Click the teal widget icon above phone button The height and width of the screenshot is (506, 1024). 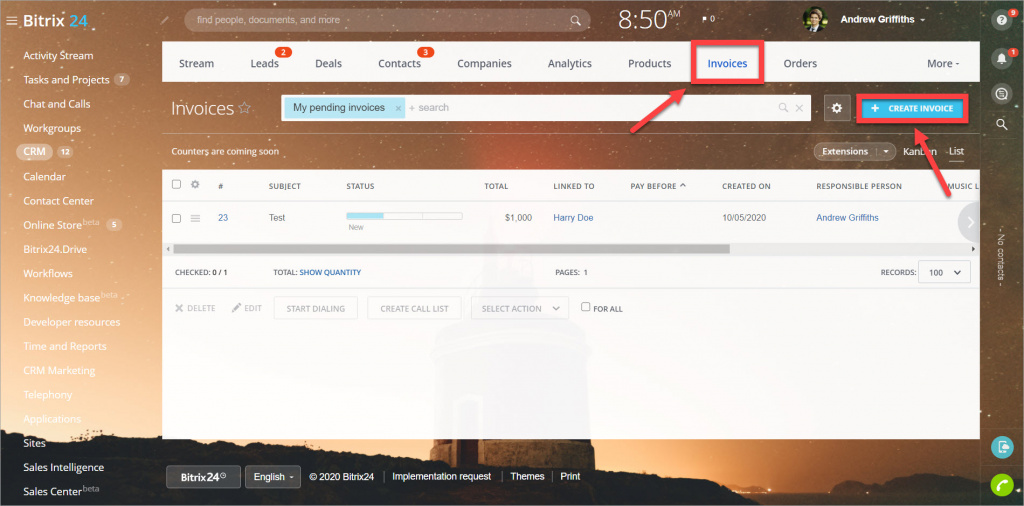coord(1001,447)
